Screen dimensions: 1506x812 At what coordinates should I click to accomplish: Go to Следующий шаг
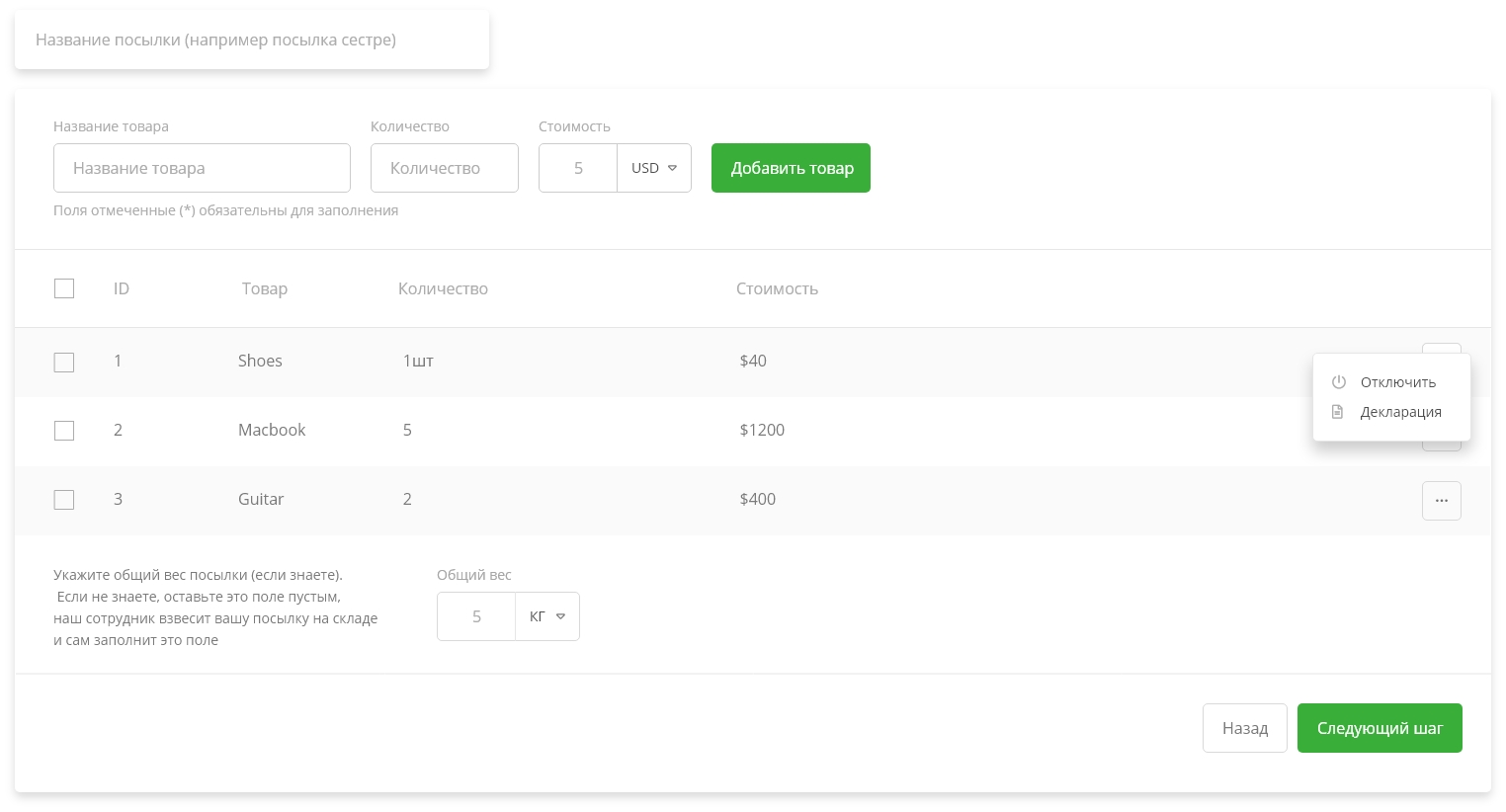point(1379,728)
